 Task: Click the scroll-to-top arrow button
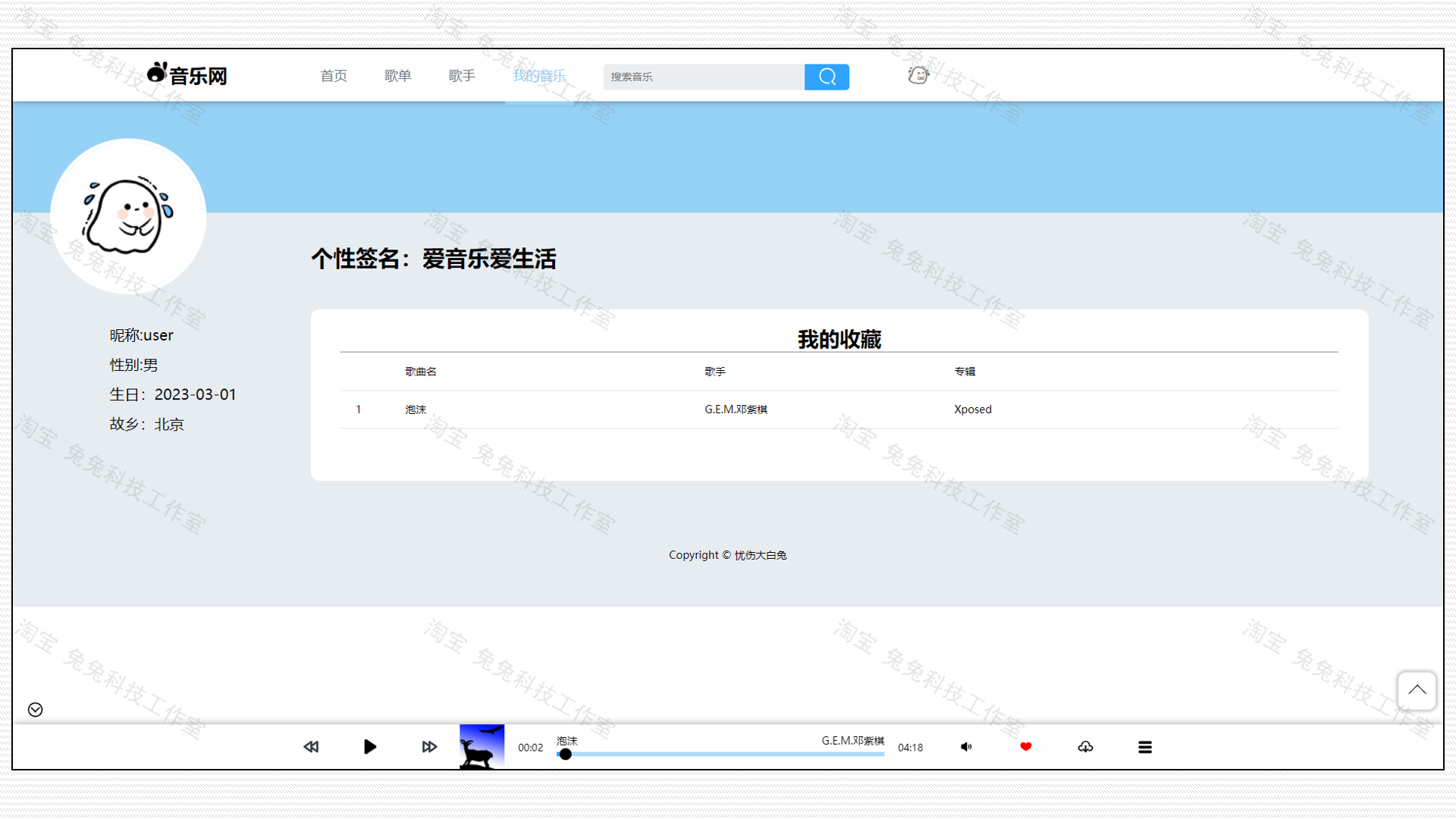tap(1417, 691)
